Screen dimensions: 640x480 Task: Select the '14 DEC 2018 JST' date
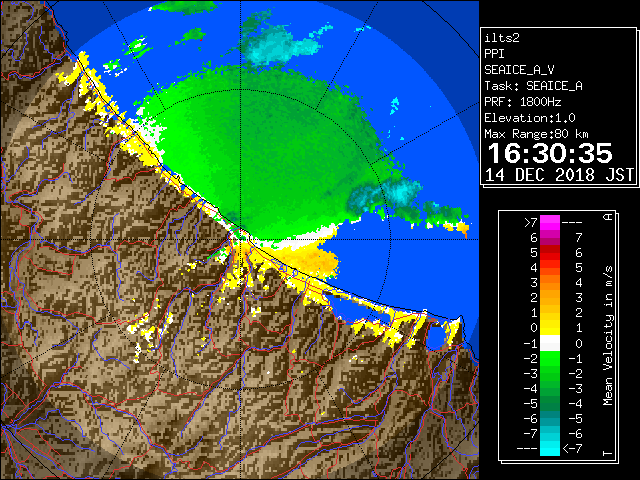coord(560,175)
